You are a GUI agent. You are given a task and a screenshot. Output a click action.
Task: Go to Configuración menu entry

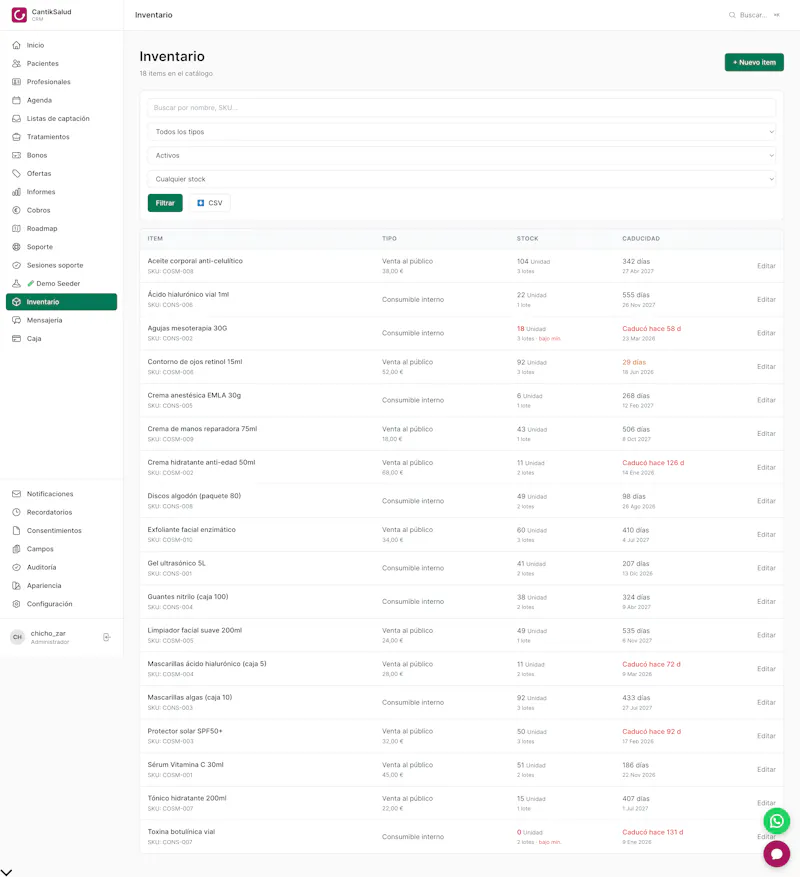click(x=62, y=604)
